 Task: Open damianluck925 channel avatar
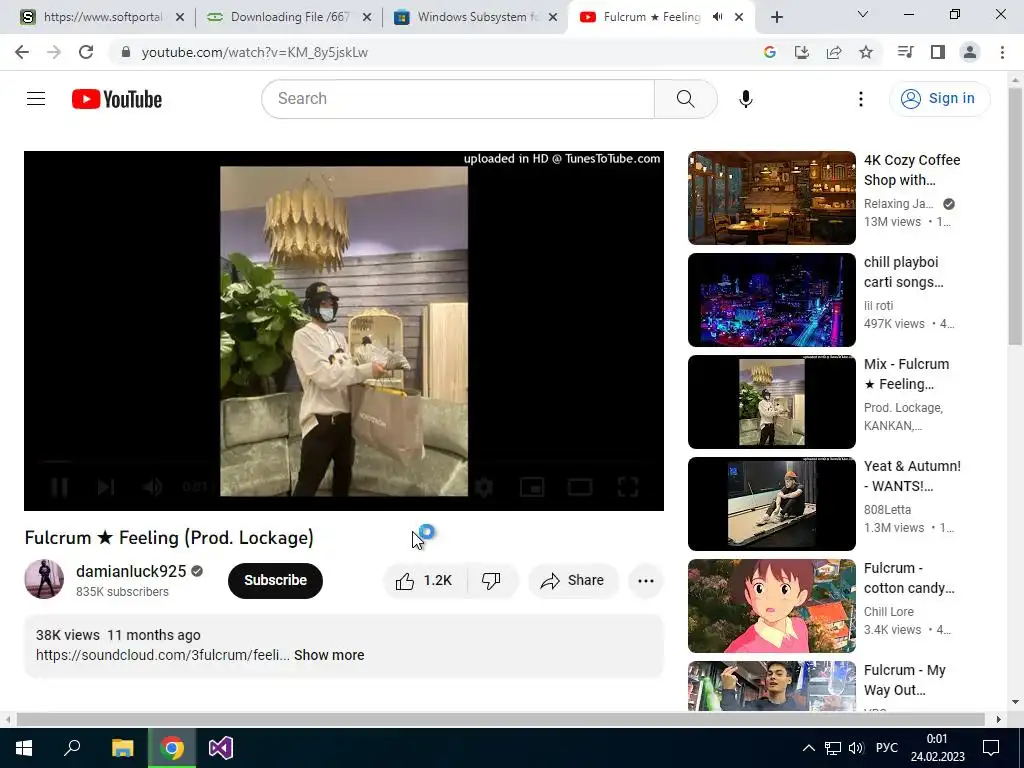44,579
